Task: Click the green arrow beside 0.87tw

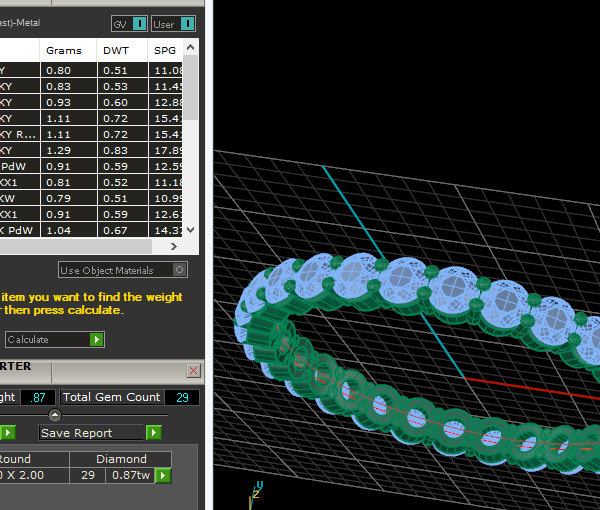Action: coord(162,475)
